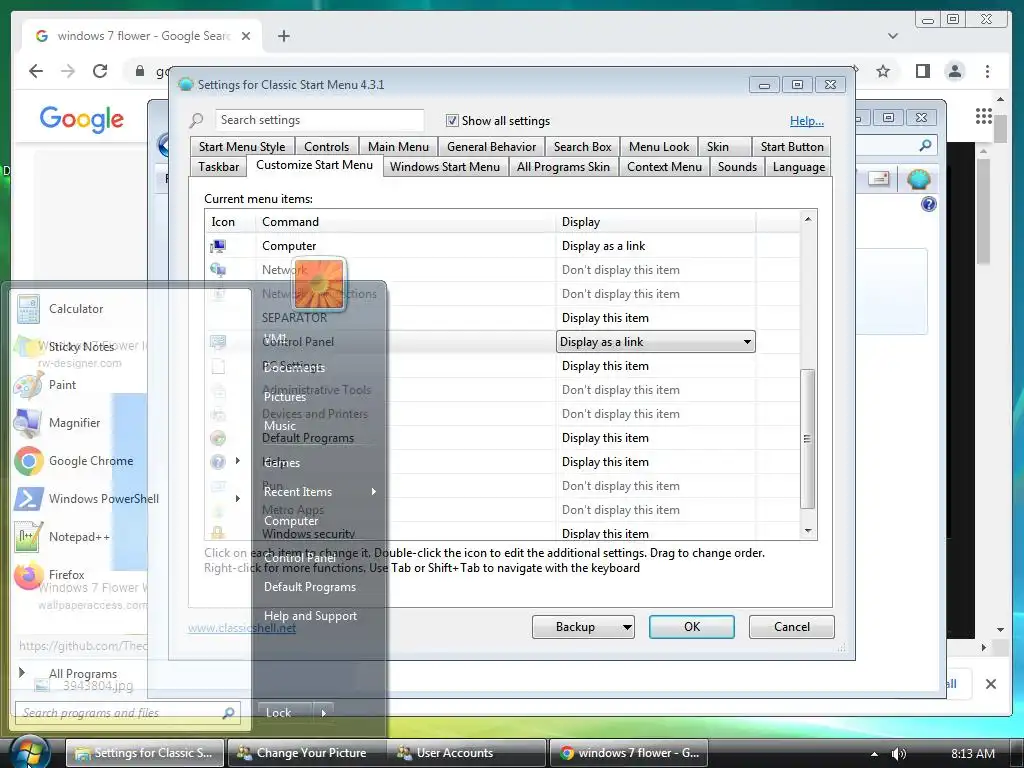
Task: Click the menu items list scrollbar thumb
Action: 808,439
